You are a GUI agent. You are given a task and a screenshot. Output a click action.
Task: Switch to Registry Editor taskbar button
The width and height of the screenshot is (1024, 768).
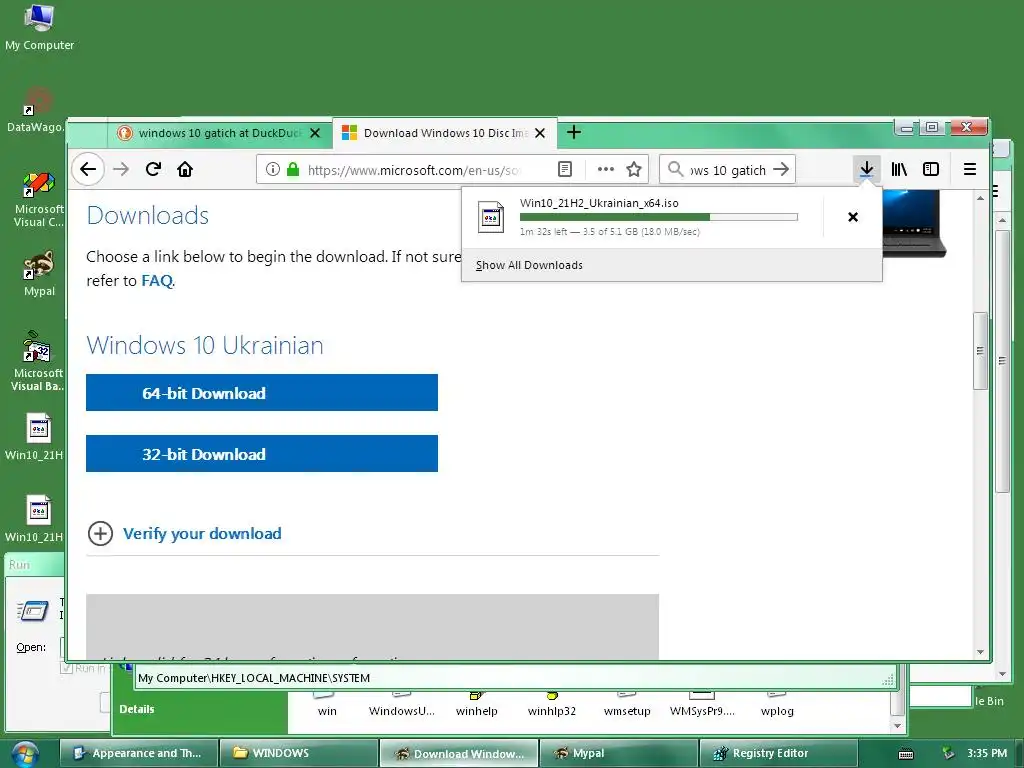pyautogui.click(x=778, y=753)
